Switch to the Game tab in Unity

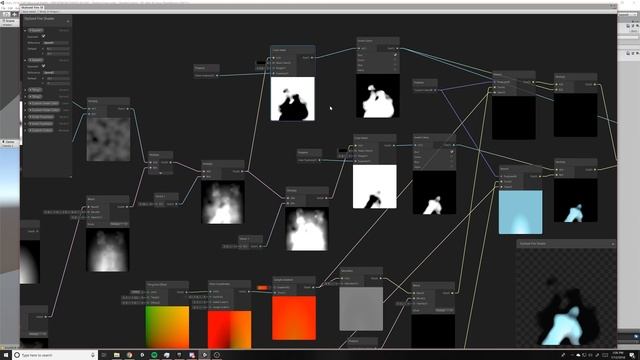click(x=9, y=142)
